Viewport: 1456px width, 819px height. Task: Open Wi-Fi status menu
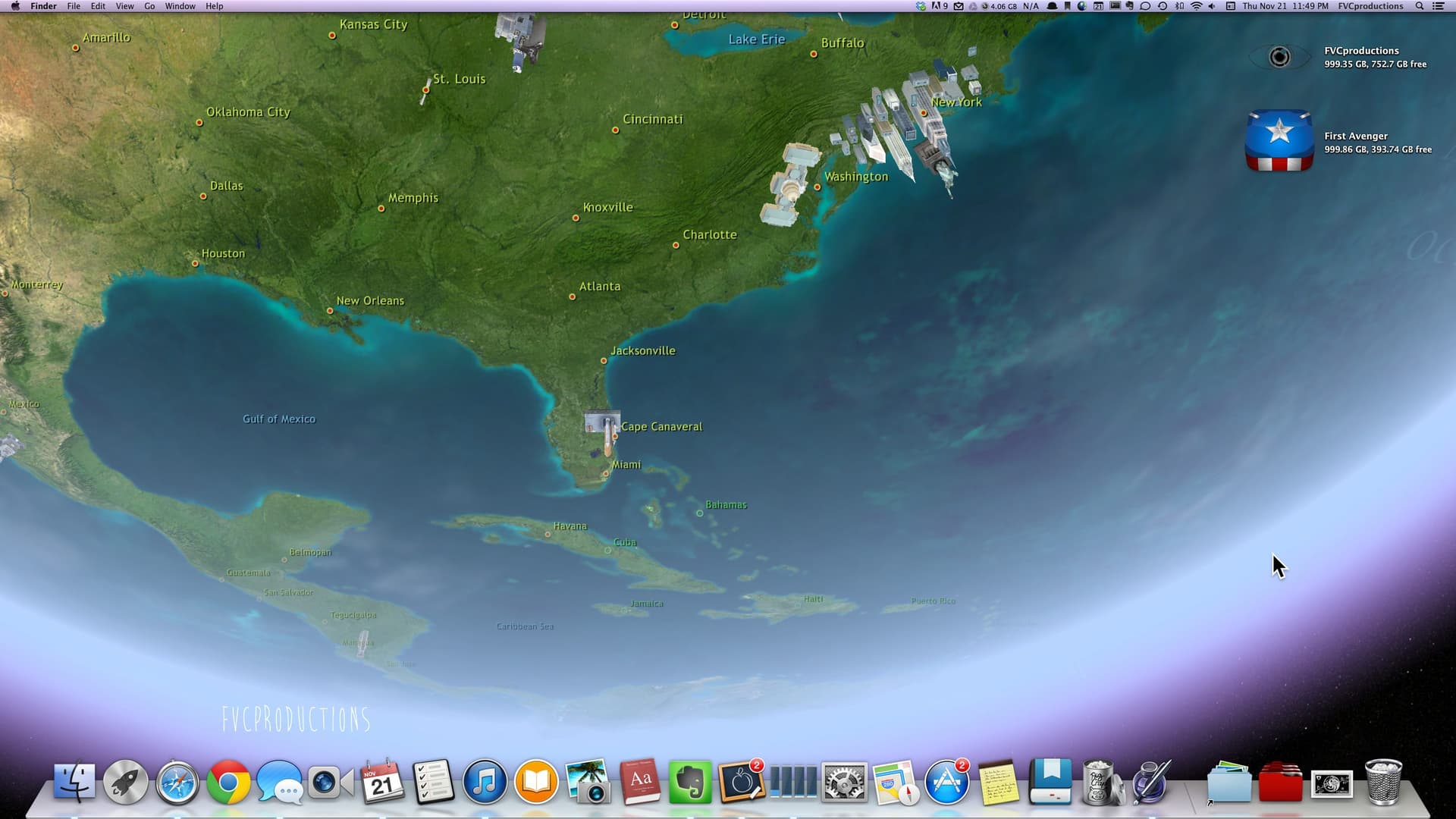pos(1196,6)
